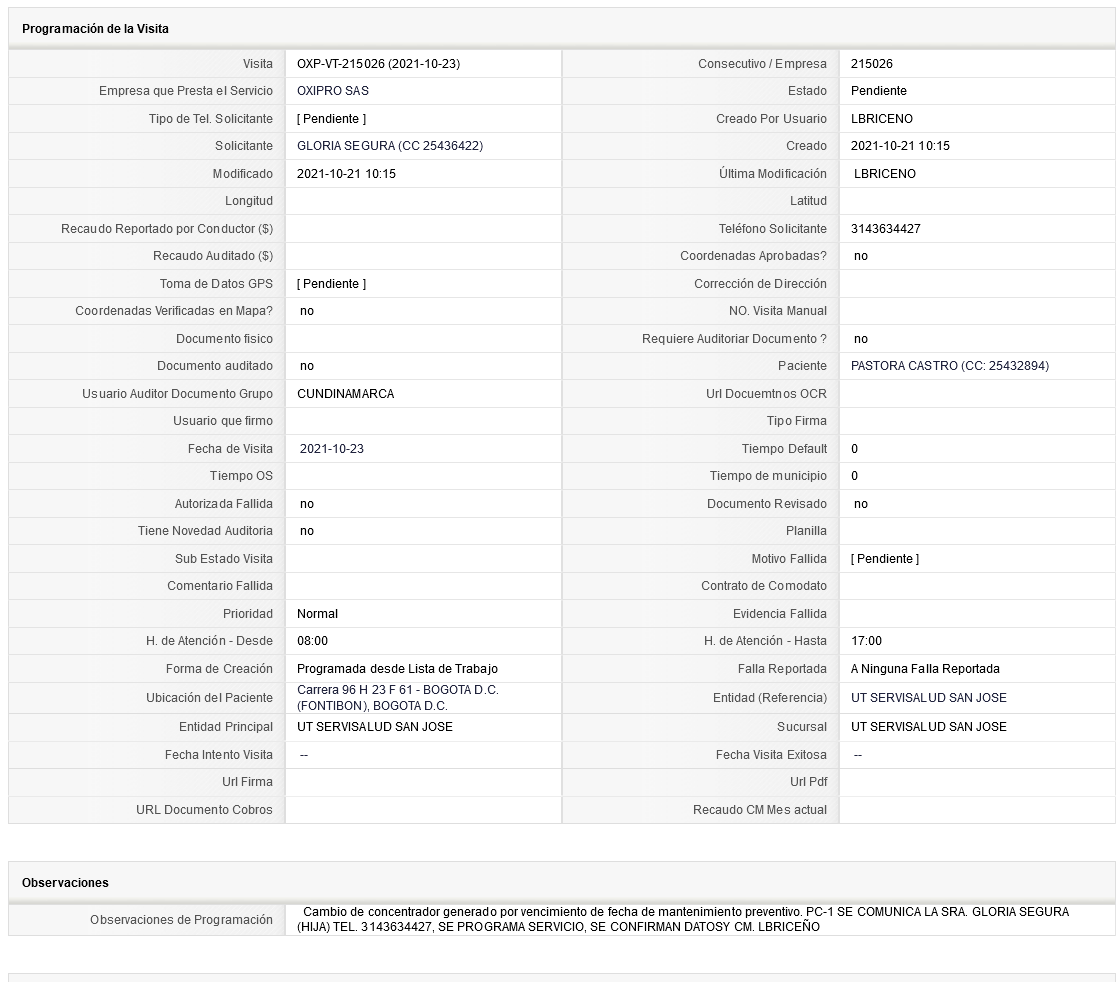Open the OXIPRO SAS company link
The height and width of the screenshot is (982, 1120).
[x=332, y=91]
